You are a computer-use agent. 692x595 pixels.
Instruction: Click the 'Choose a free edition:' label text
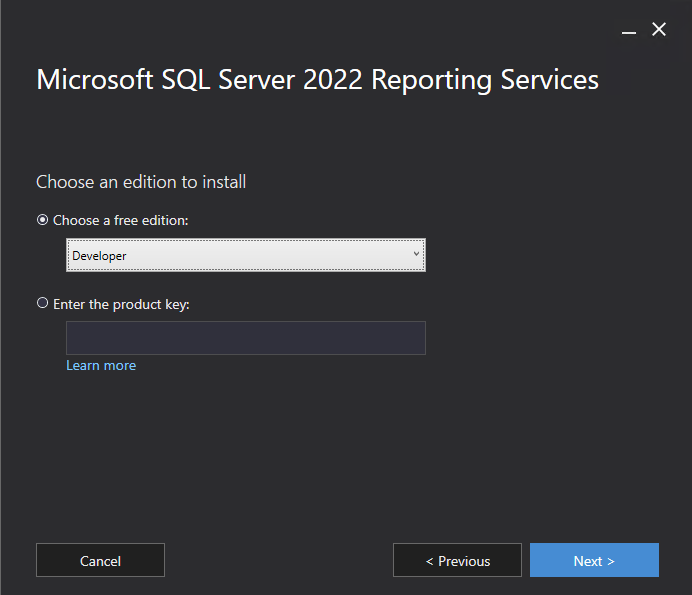pyautogui.click(x=120, y=220)
